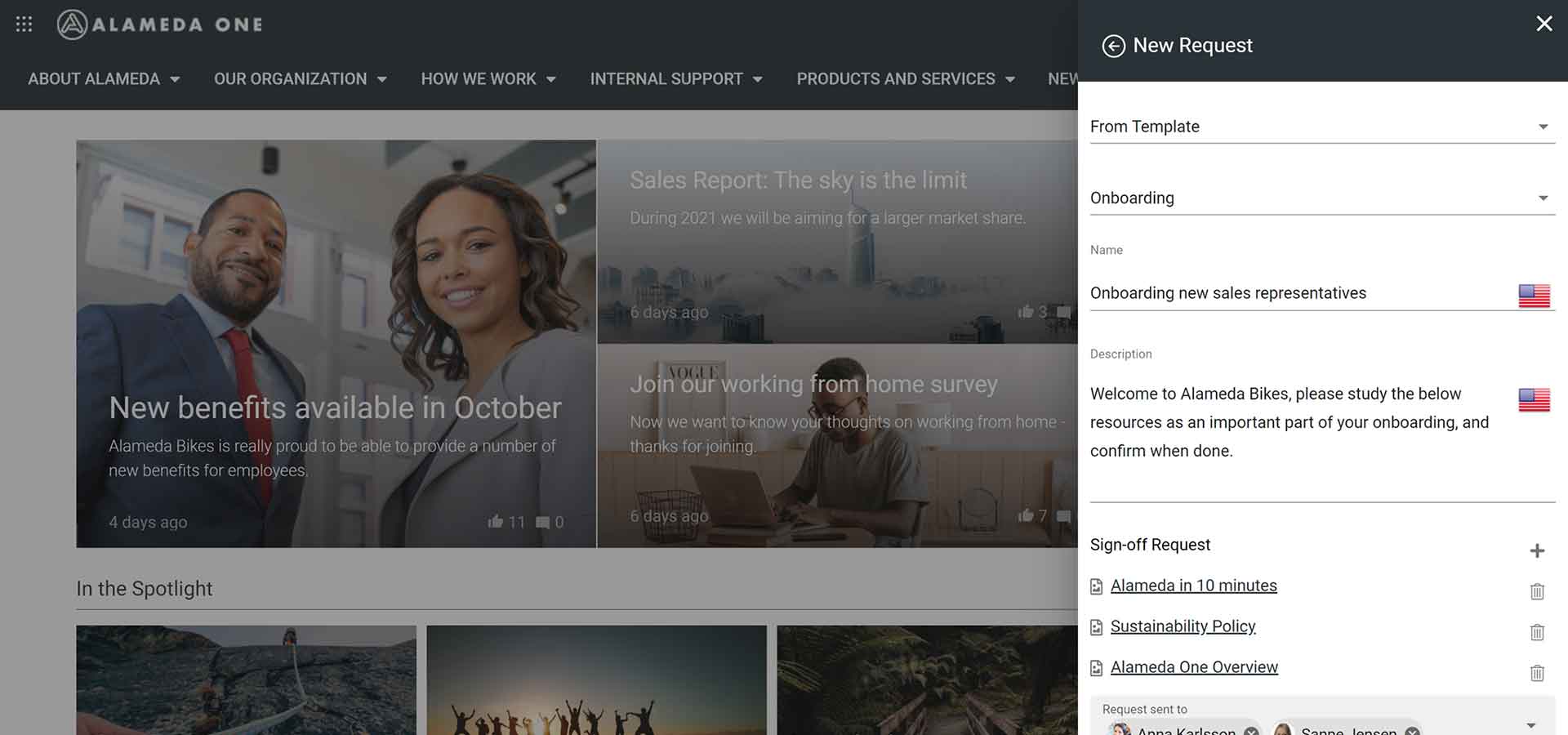Close the New Request panel

(x=1543, y=24)
